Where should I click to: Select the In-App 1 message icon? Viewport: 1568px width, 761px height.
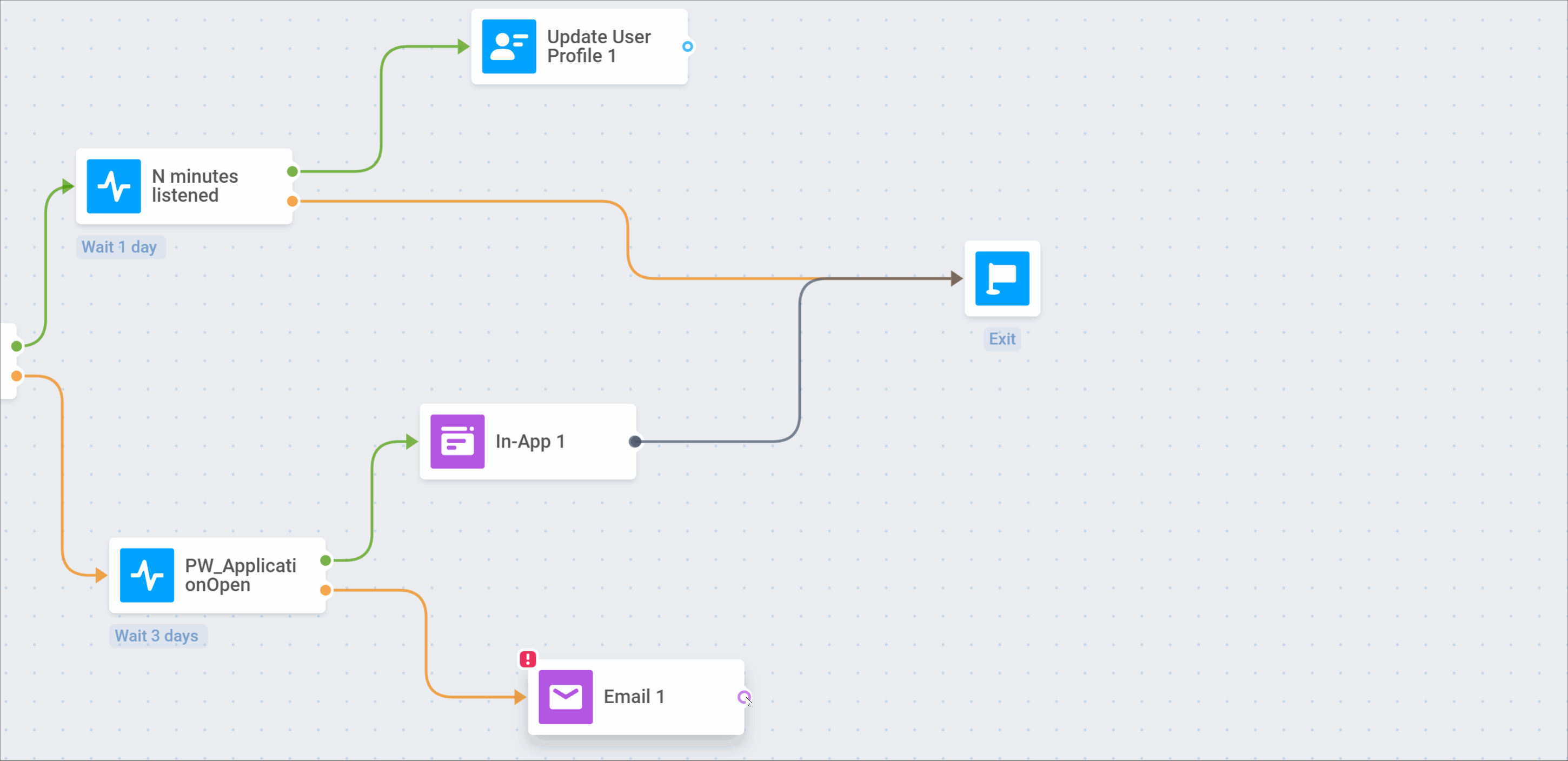tap(457, 442)
